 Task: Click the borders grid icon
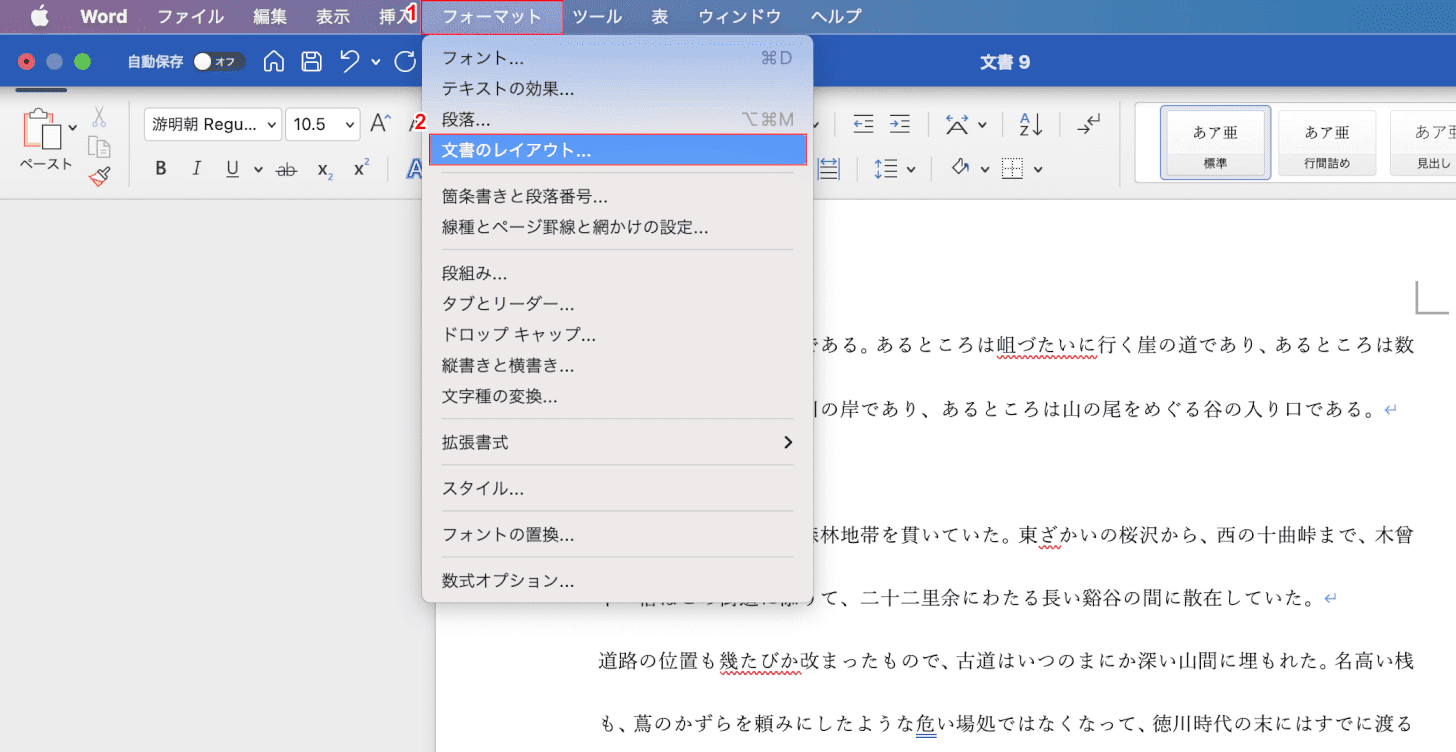(x=1013, y=169)
